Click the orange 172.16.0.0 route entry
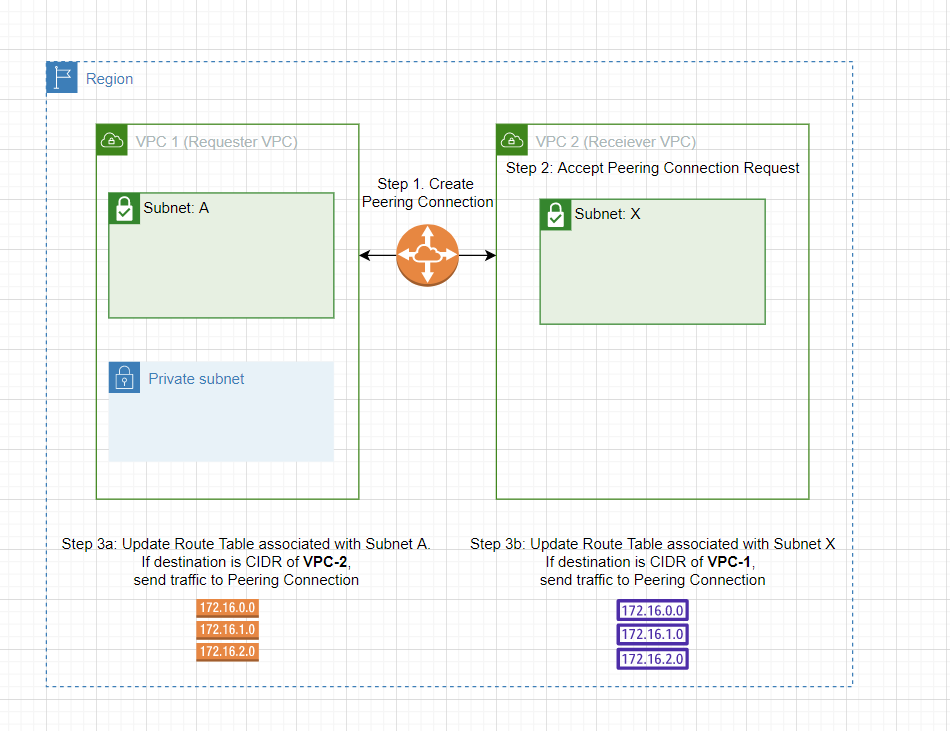 click(227, 607)
